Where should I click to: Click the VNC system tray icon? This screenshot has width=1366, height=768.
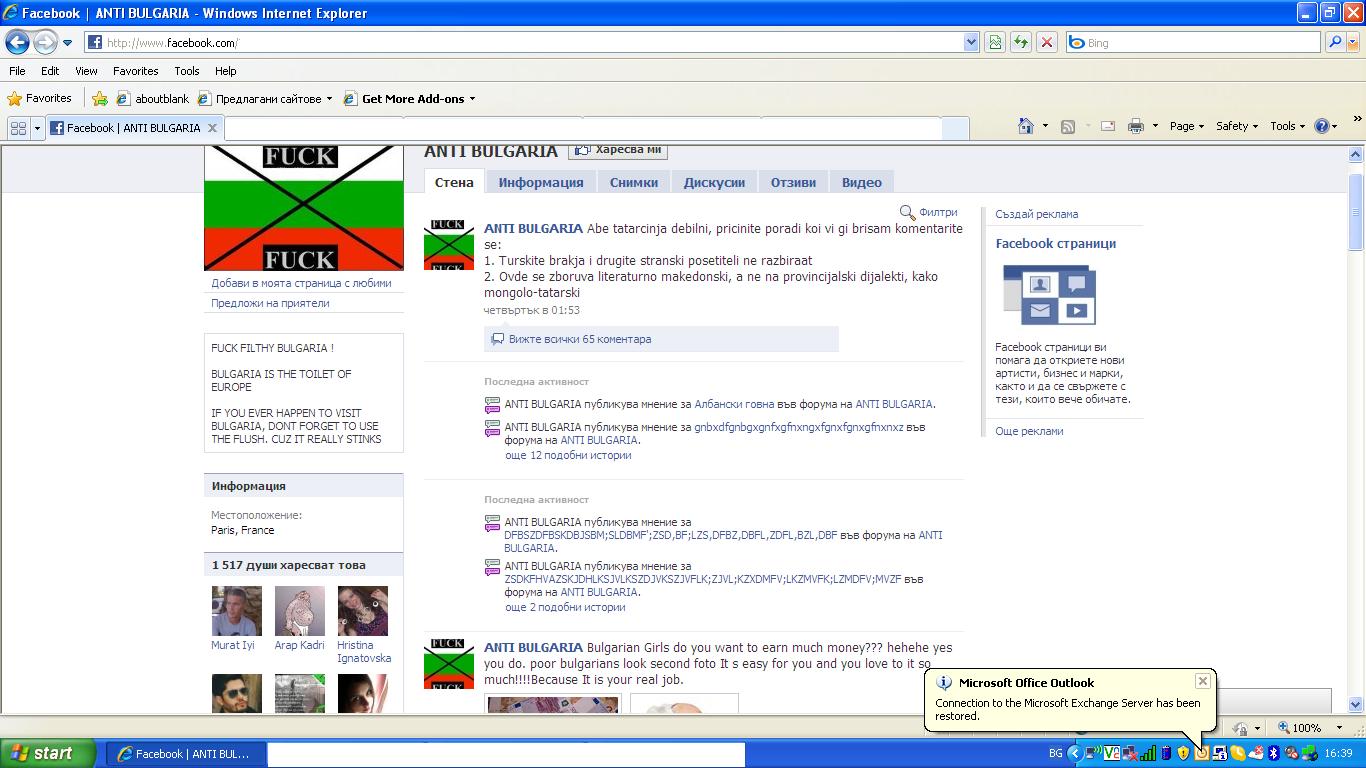(1111, 753)
